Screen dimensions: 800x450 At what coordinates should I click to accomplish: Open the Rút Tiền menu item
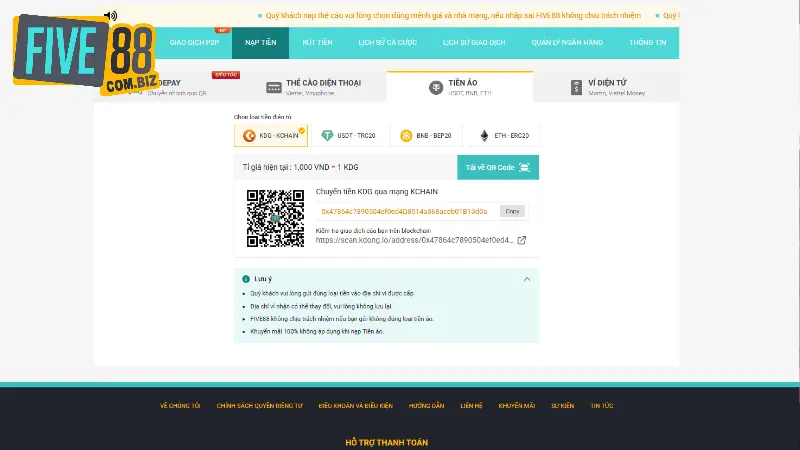(x=317, y=43)
